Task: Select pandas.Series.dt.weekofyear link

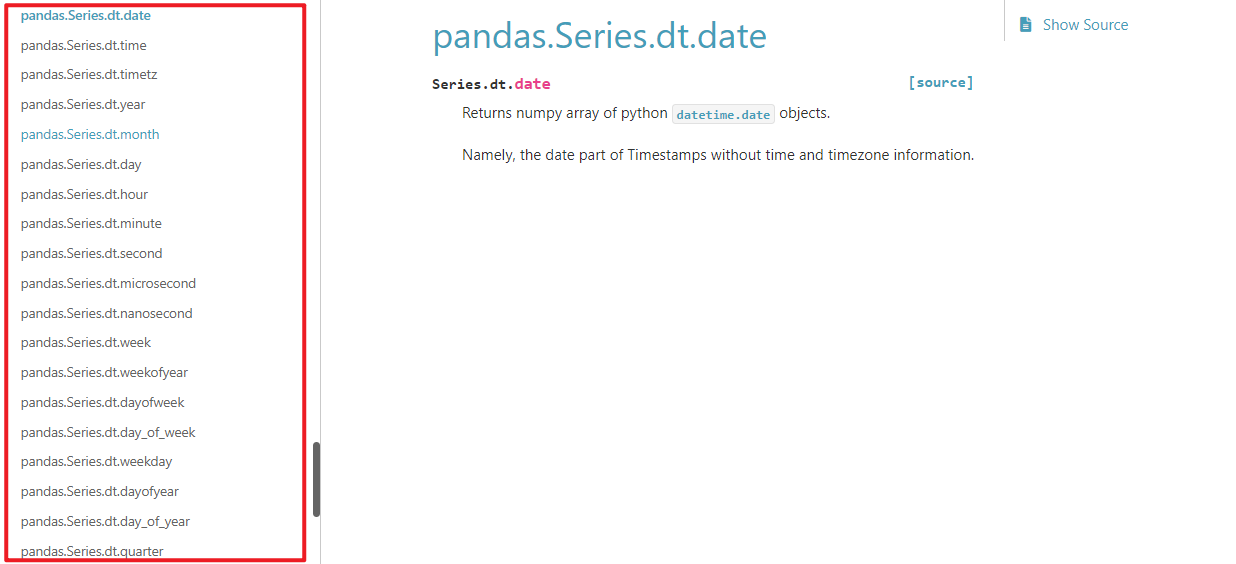Action: 104,372
